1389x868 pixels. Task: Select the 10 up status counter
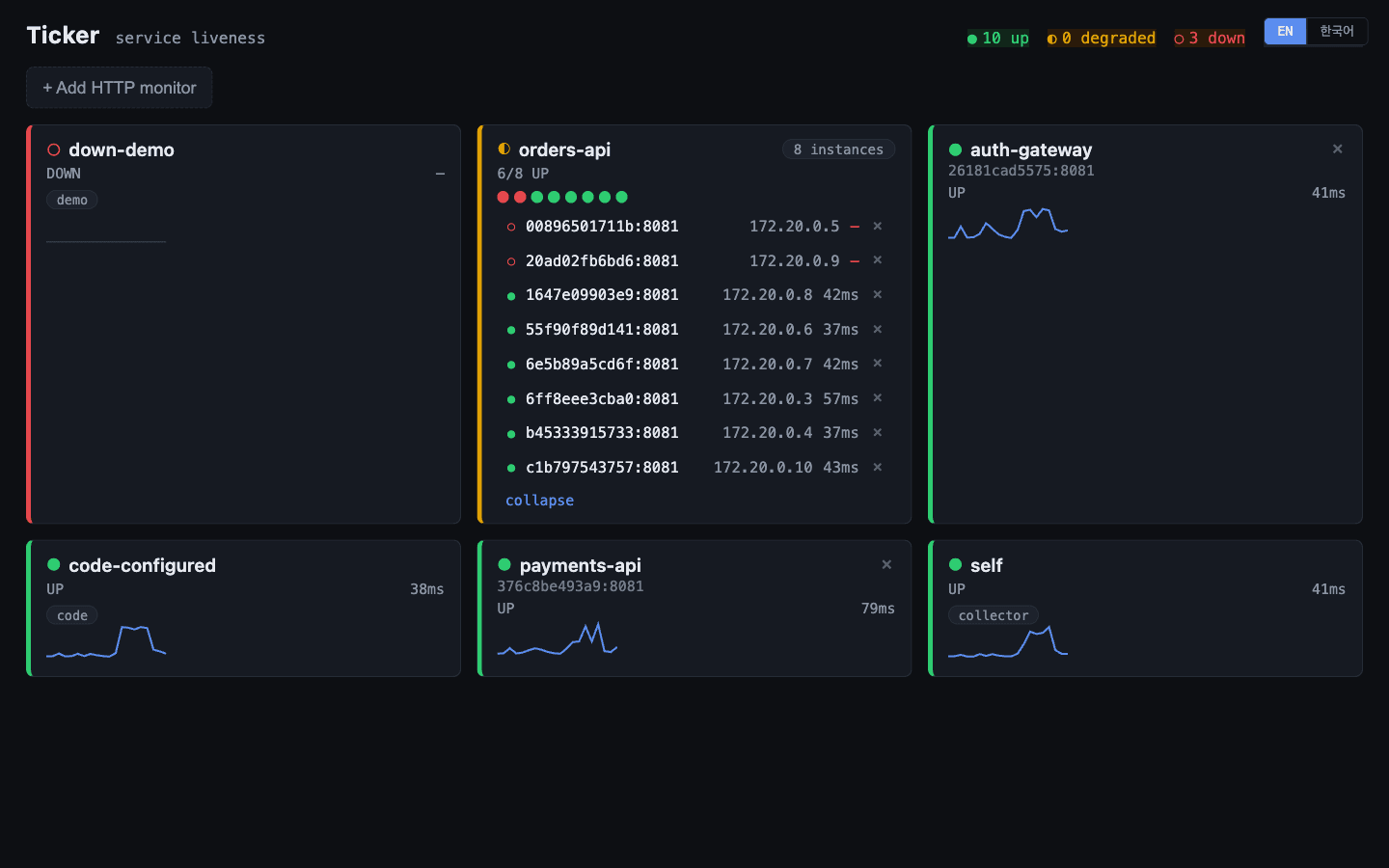pyautogui.click(x=998, y=39)
